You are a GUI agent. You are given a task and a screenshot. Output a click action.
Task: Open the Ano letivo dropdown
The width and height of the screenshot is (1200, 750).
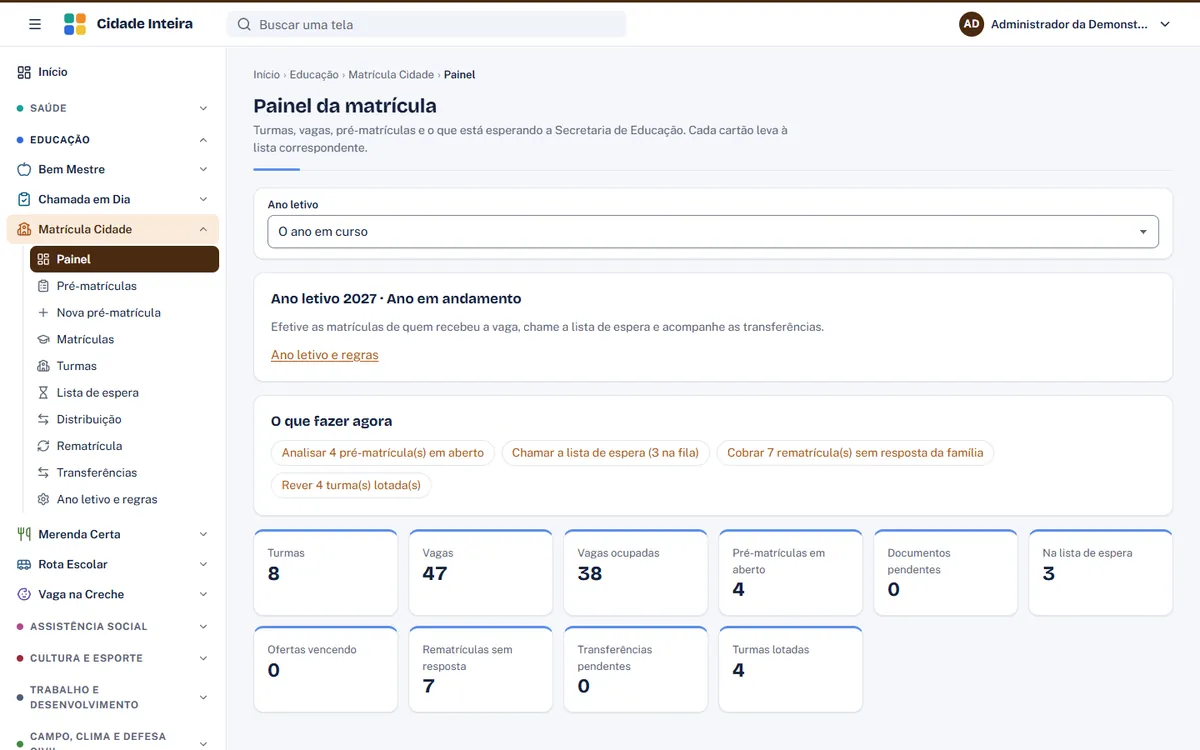[713, 232]
